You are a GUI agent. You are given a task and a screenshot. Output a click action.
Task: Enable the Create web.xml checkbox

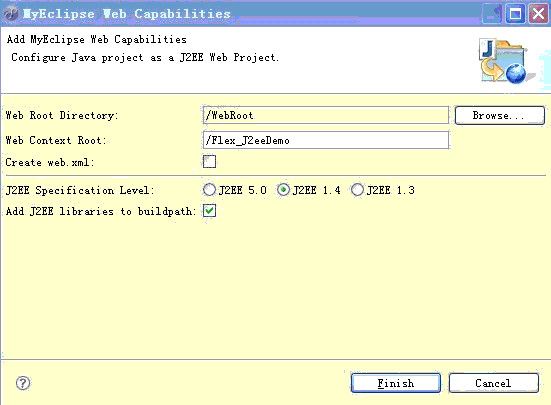(x=209, y=162)
